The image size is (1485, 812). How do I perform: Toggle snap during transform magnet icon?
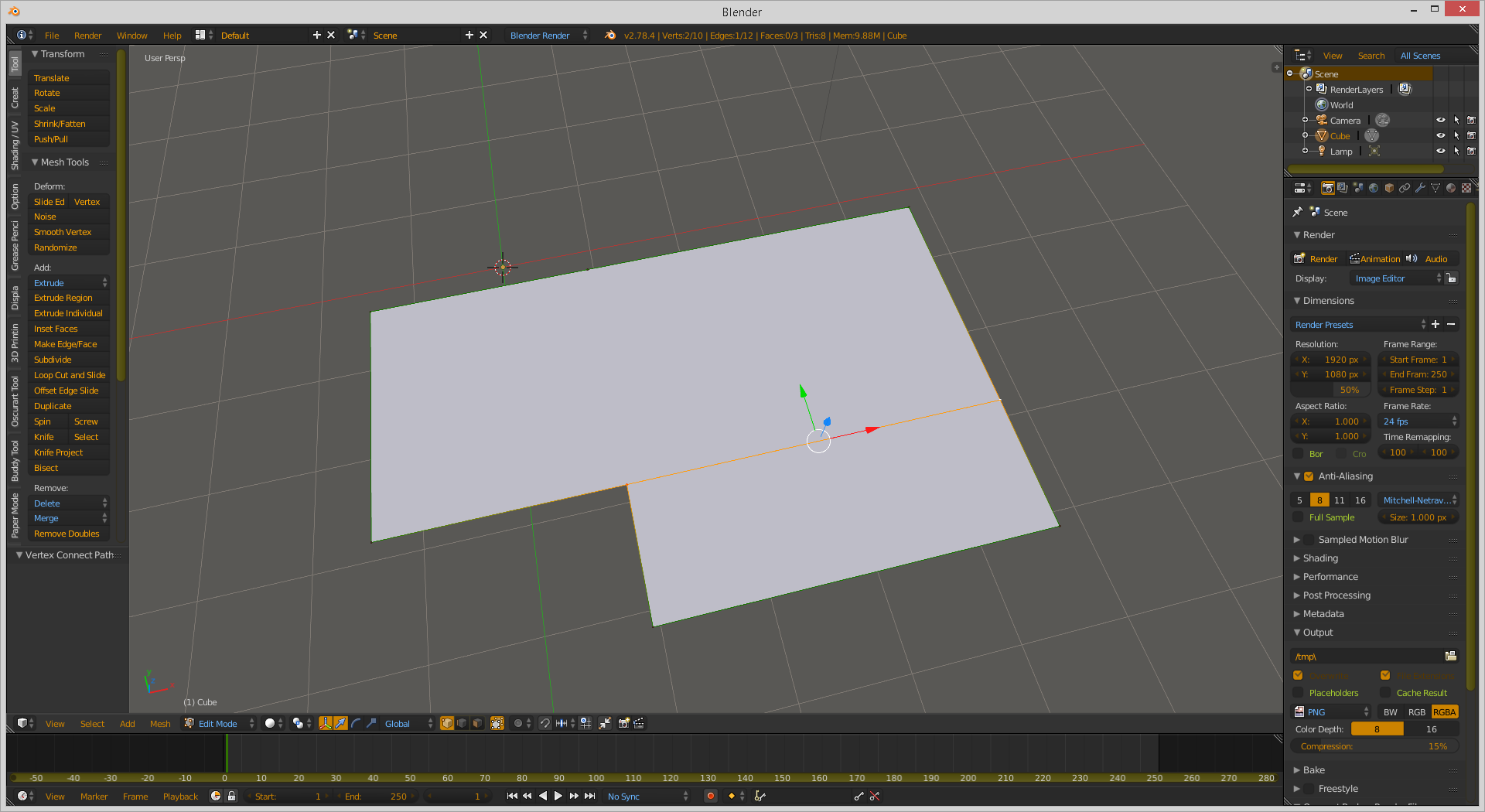click(x=545, y=723)
